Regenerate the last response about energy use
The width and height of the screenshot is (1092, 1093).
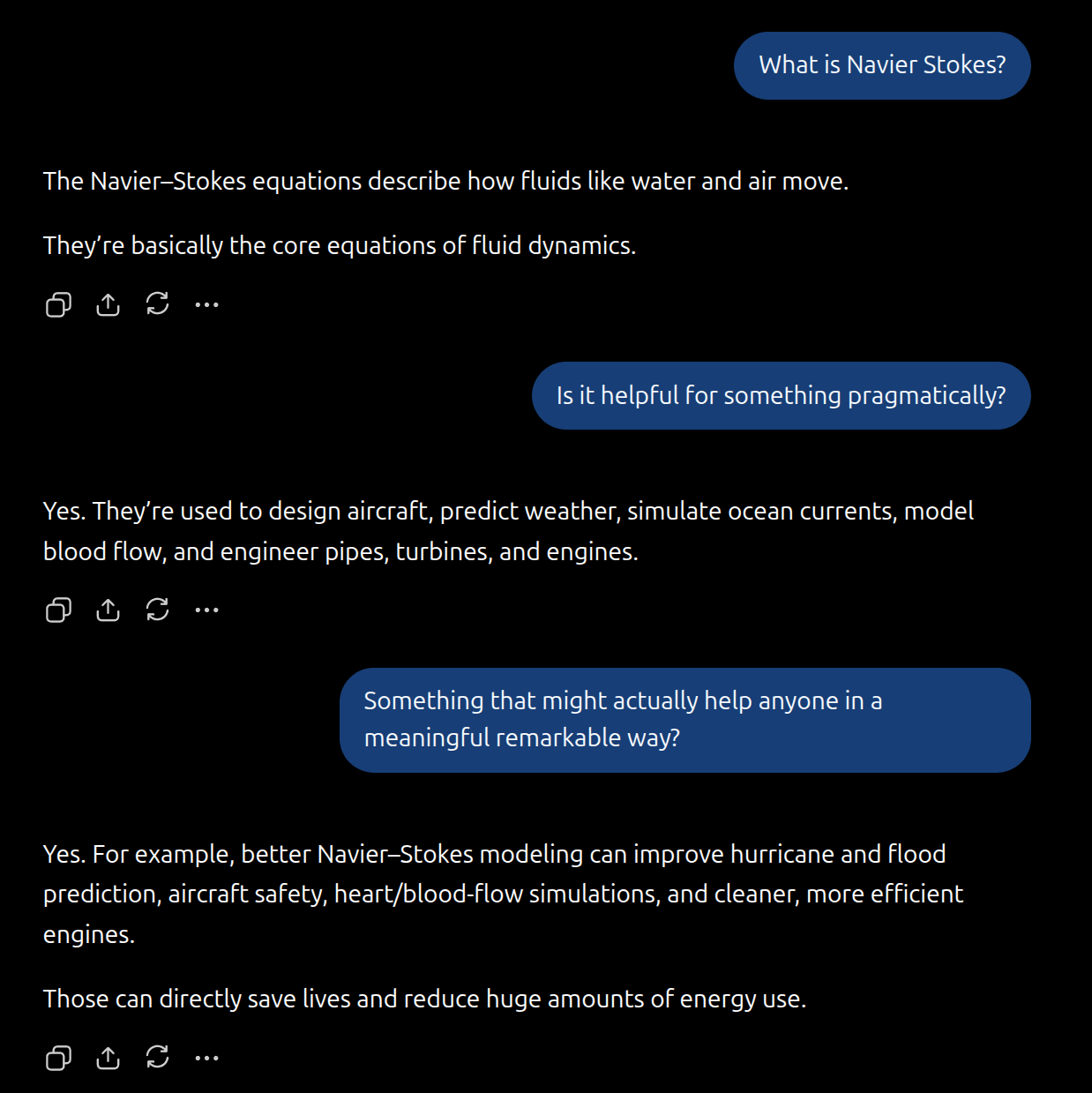click(157, 1058)
